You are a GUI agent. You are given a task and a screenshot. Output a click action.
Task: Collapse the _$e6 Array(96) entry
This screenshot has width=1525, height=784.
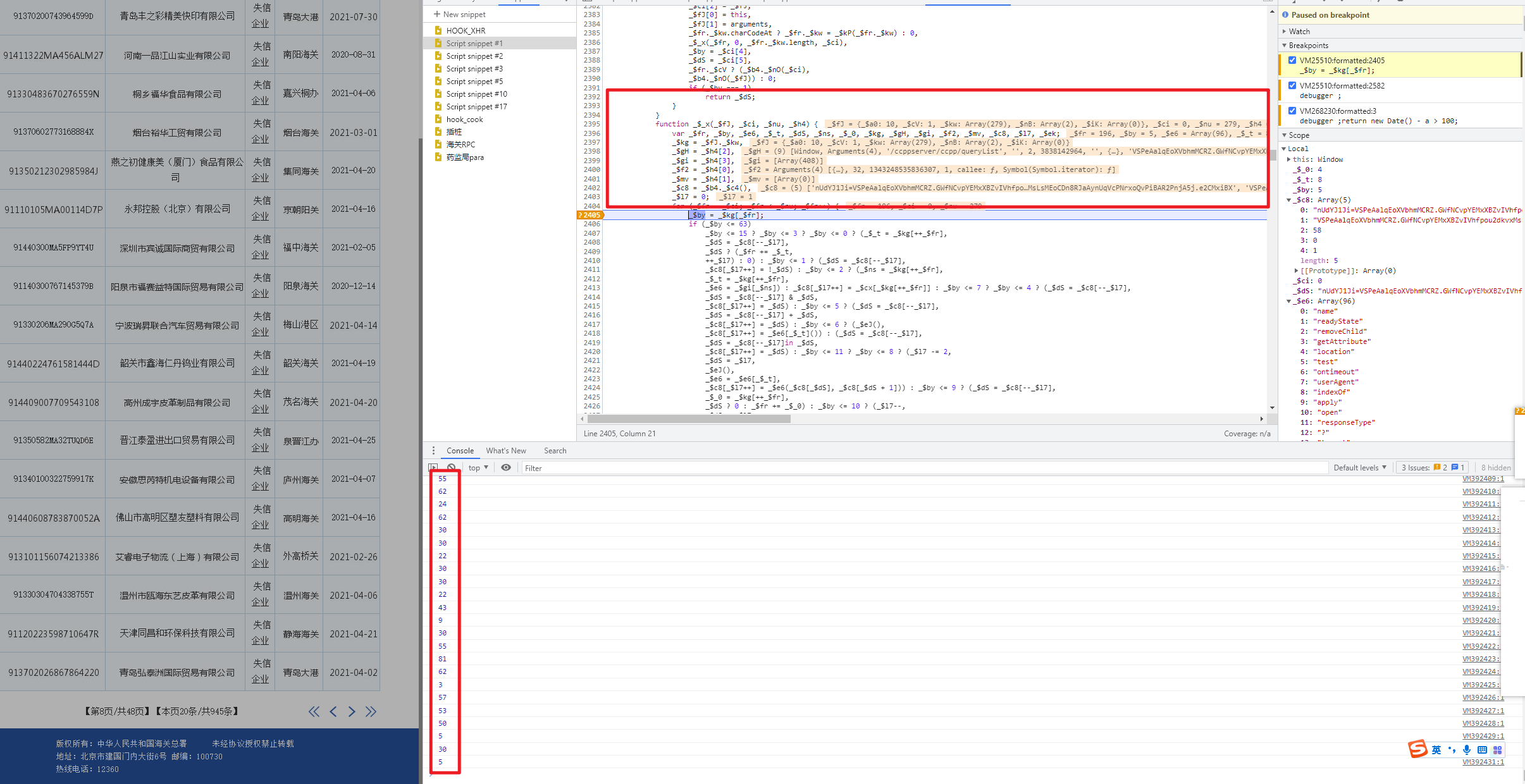(x=1289, y=301)
